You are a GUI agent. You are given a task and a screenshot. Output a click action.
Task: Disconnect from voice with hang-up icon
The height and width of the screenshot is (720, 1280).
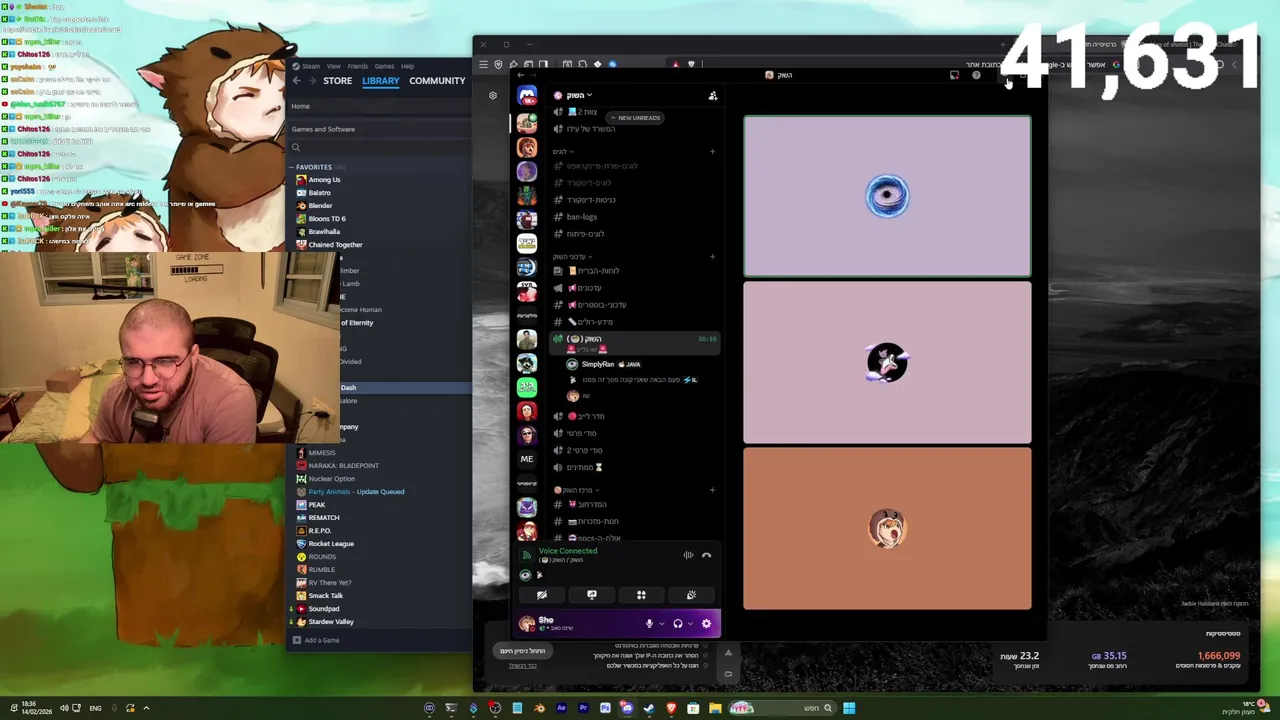706,555
